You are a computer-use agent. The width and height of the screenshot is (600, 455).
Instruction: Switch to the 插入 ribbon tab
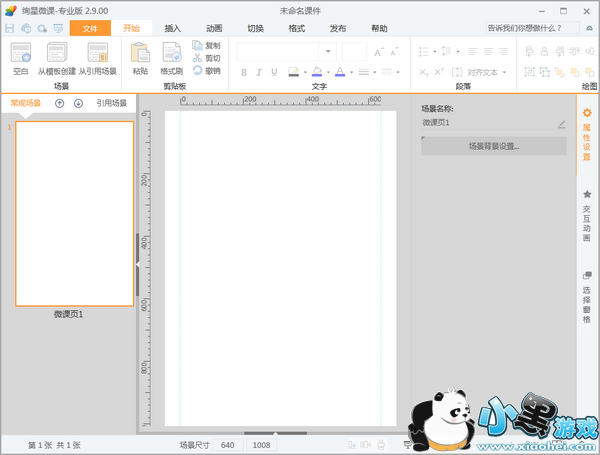point(172,28)
